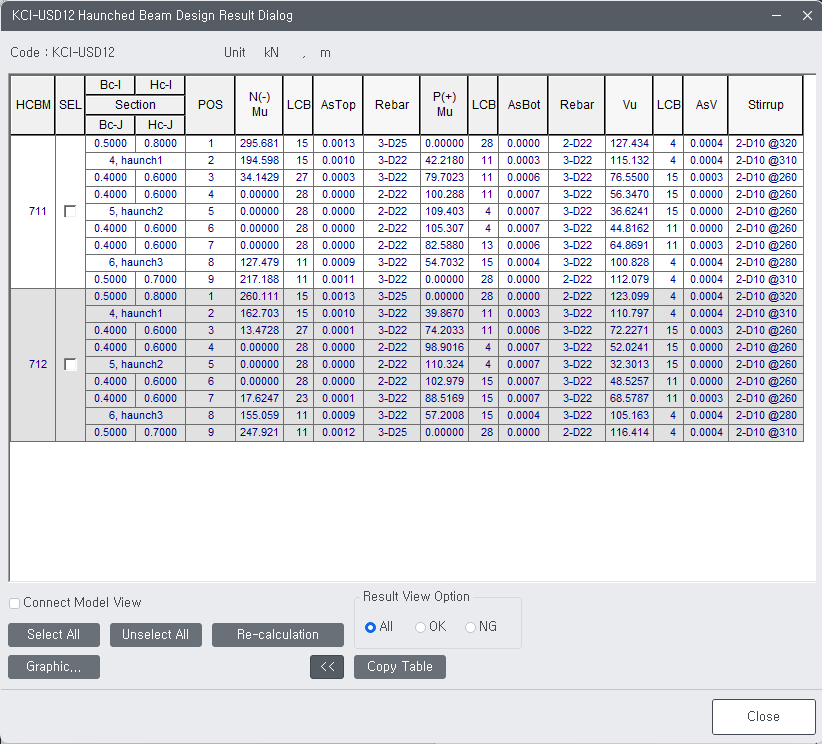Select the OK result view radio

[x=420, y=627]
